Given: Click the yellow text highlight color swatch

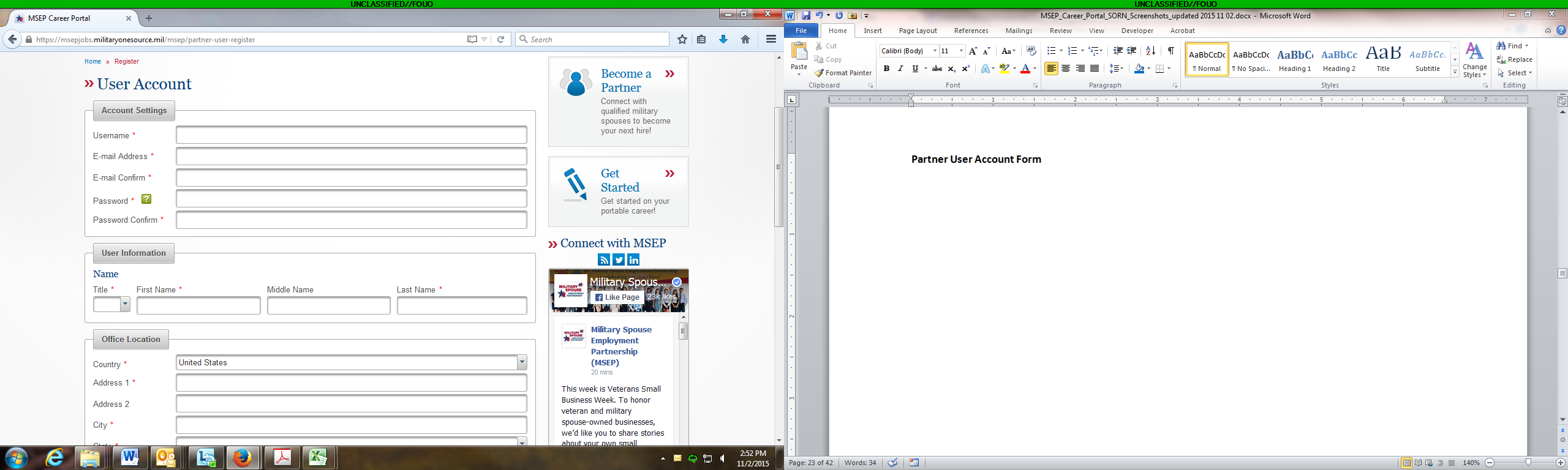Looking at the screenshot, I should 1004,69.
